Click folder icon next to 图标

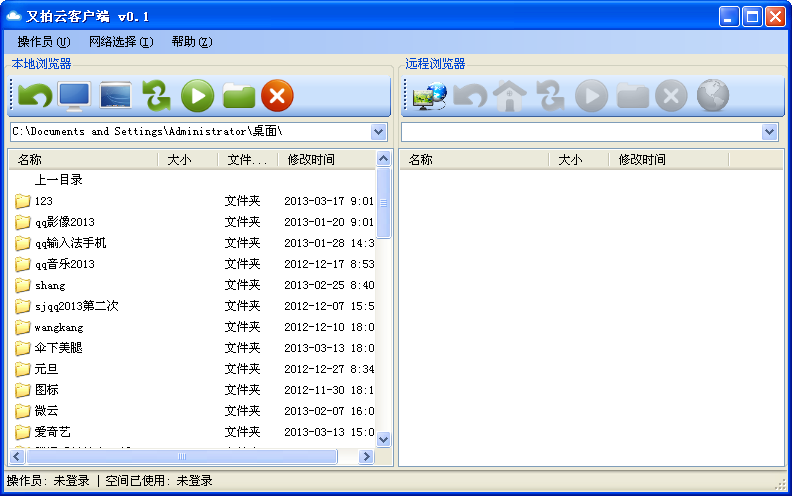[x=22, y=390]
